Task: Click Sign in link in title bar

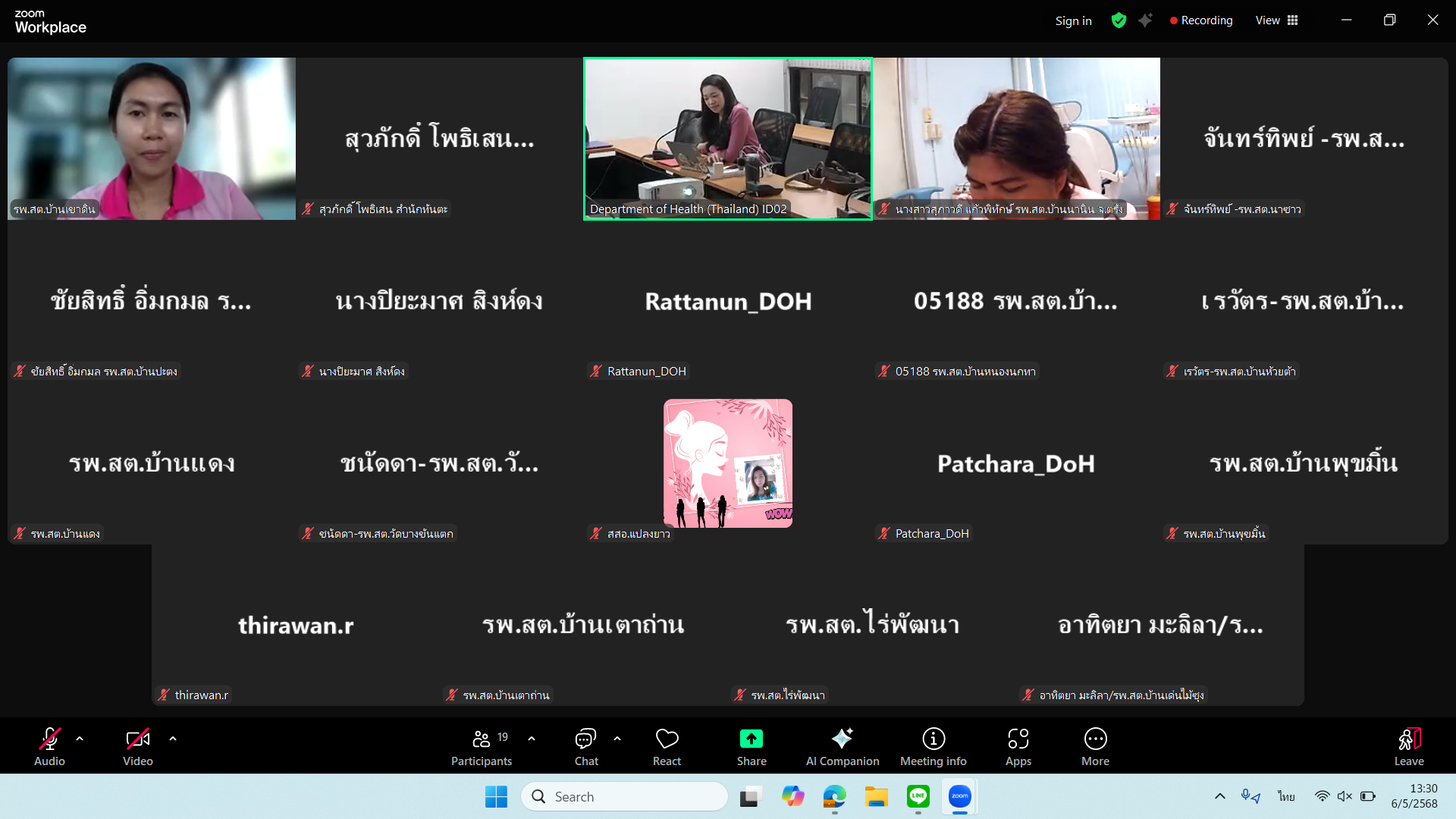Action: point(1073,20)
